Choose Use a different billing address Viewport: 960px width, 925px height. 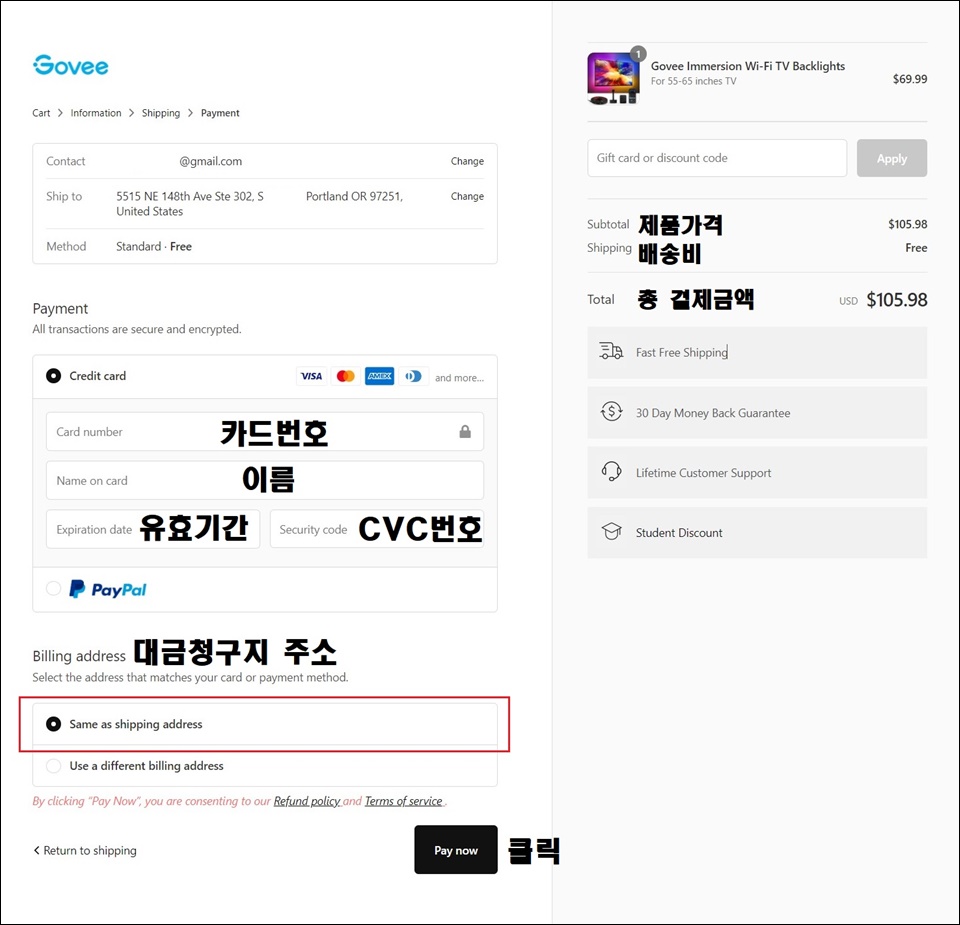53,766
